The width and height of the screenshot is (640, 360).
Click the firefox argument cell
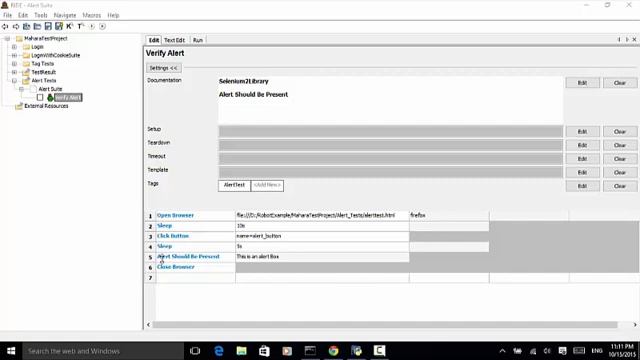(x=449, y=216)
